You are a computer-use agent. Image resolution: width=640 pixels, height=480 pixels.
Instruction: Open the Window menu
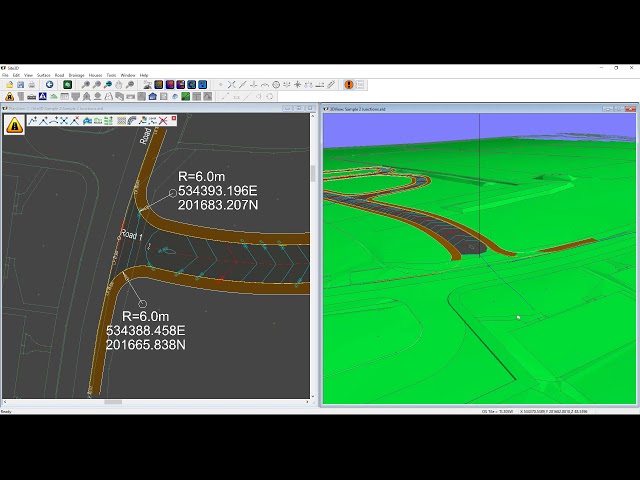pyautogui.click(x=128, y=76)
